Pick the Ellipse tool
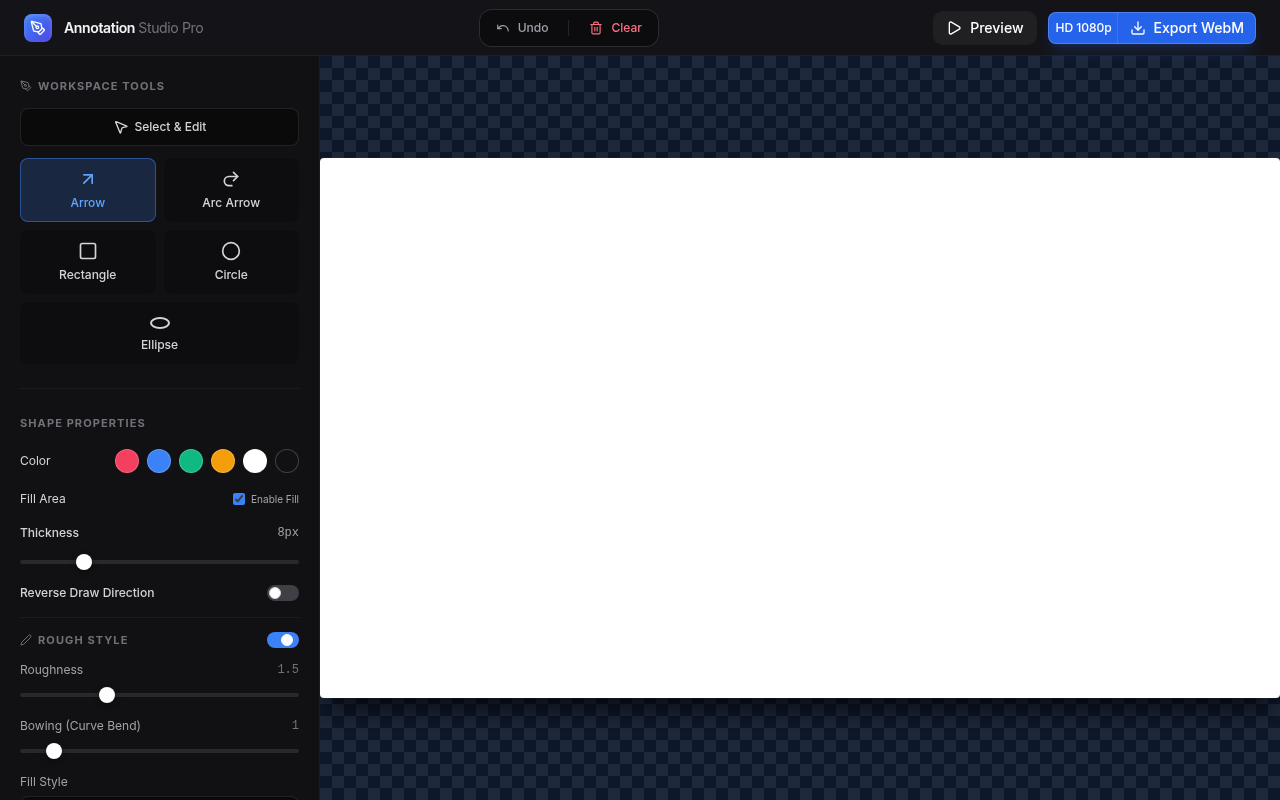The image size is (1280, 800). point(159,332)
